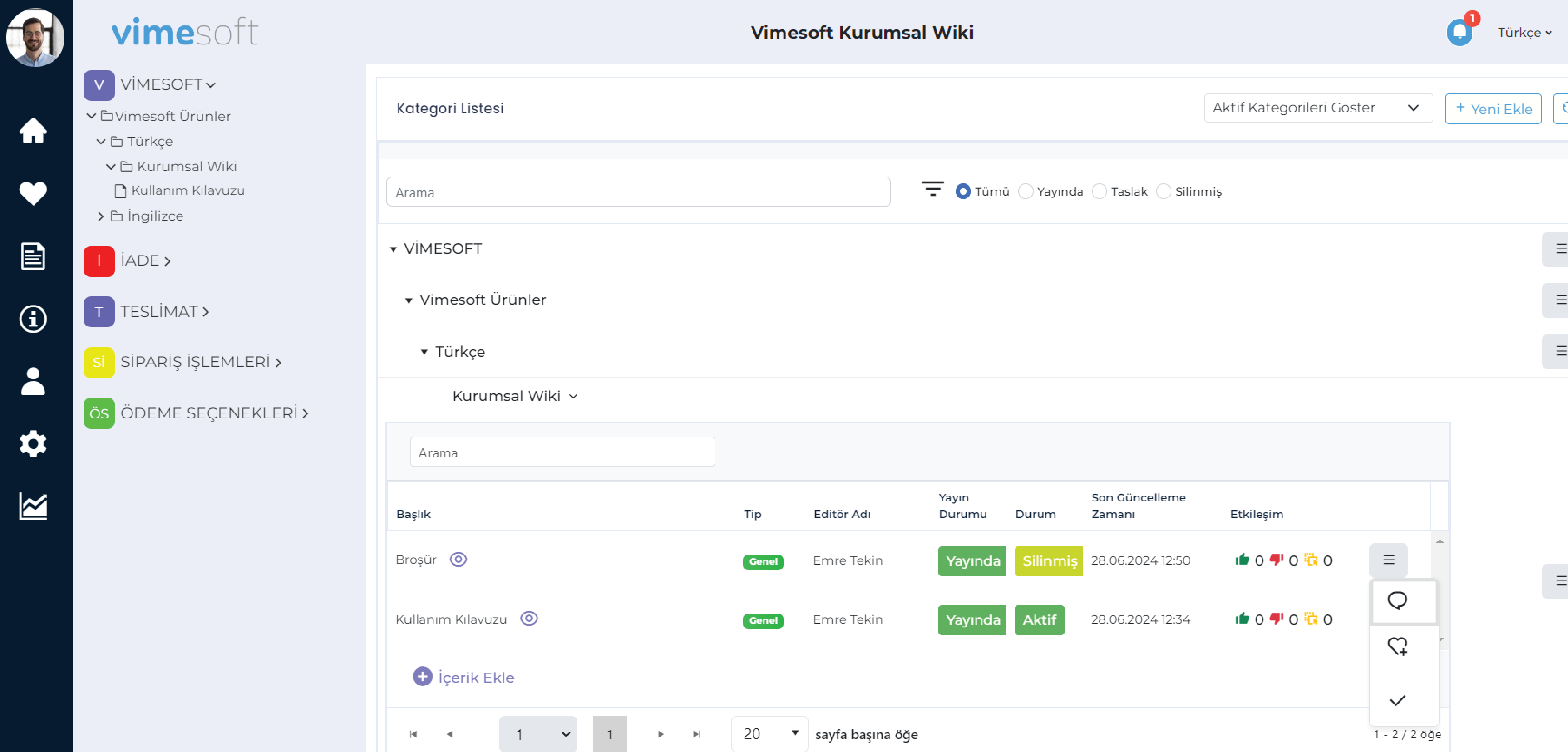Click the V badge of VİMESOFT
The height and width of the screenshot is (752, 1568).
[x=99, y=85]
